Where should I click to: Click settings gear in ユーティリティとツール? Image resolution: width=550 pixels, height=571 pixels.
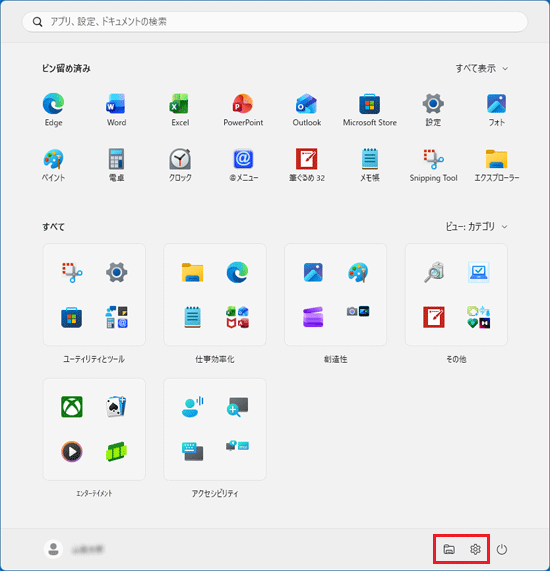[117, 272]
